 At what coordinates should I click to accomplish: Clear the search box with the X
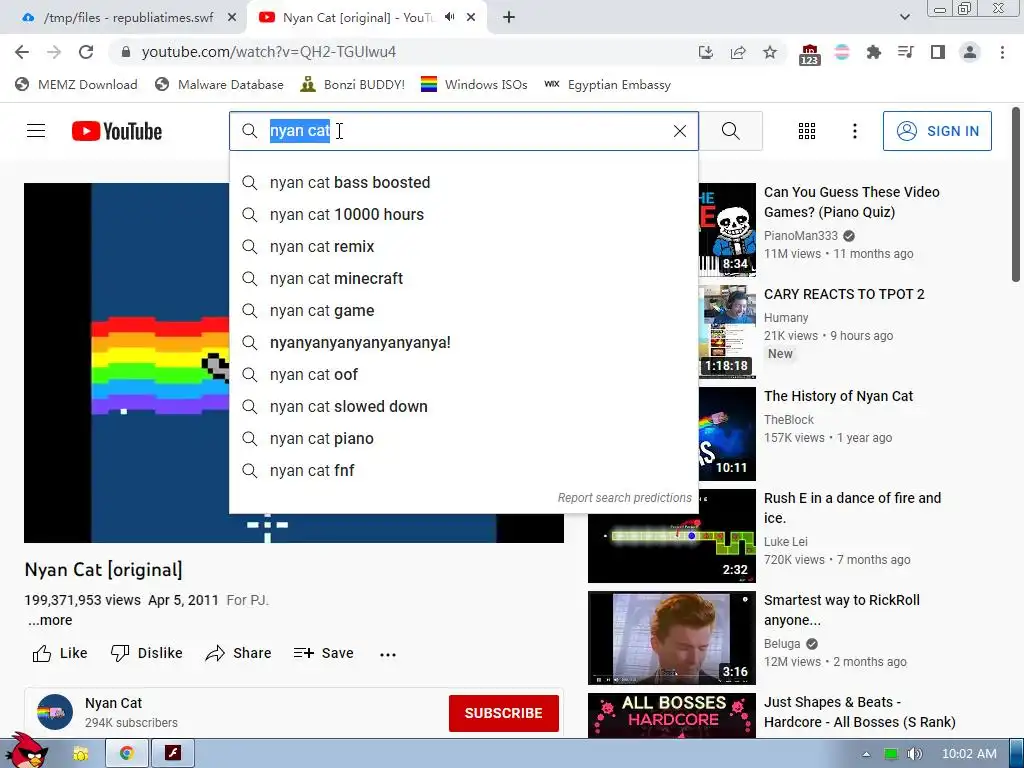[679, 131]
